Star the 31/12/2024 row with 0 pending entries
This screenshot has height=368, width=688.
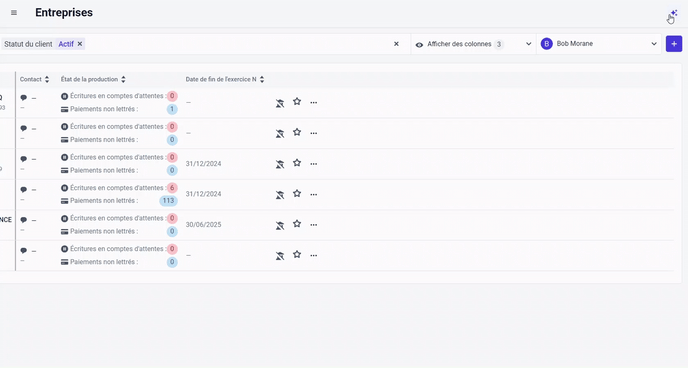pos(297,163)
